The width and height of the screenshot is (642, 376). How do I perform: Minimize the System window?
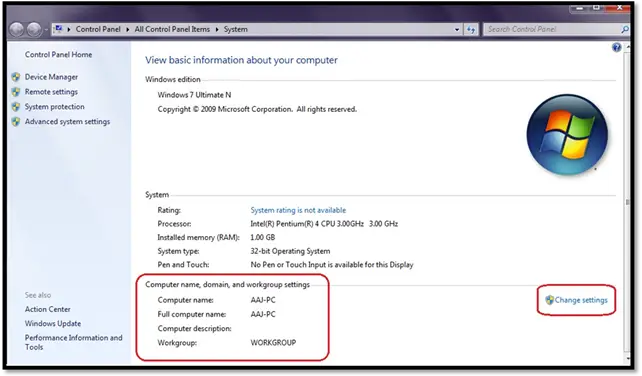pos(579,7)
